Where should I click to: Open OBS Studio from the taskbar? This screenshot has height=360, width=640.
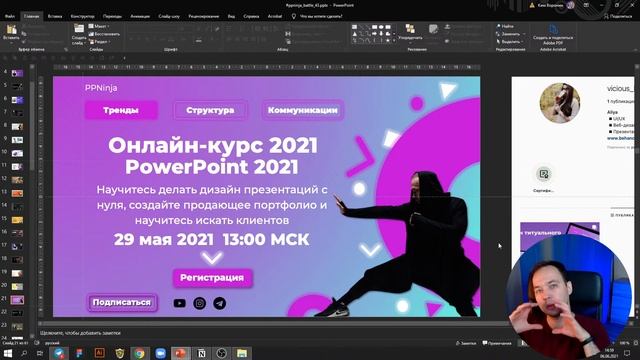[x=222, y=353]
